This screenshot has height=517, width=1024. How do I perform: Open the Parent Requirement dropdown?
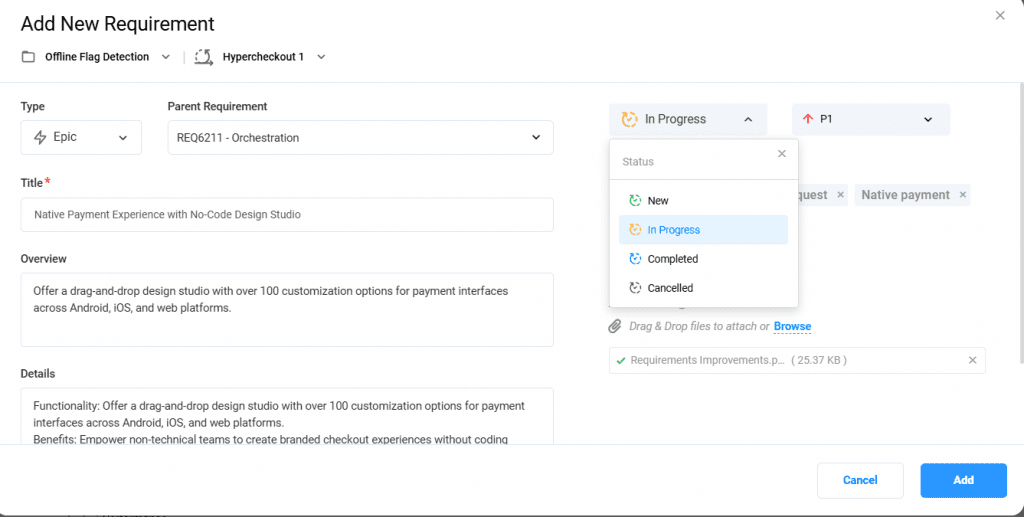pos(360,137)
